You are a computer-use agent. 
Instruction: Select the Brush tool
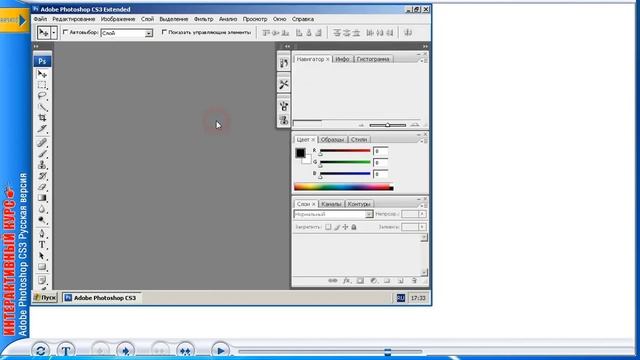tap(42, 153)
